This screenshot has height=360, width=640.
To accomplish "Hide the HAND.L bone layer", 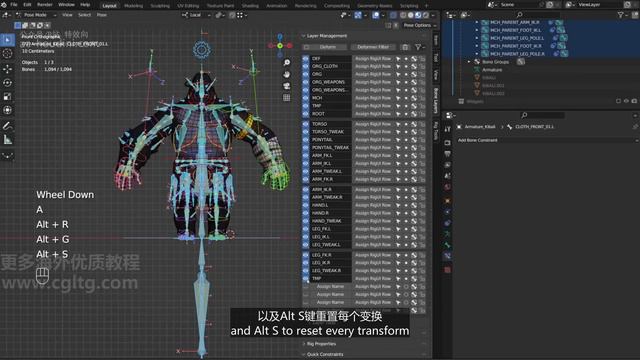I will (x=306, y=205).
